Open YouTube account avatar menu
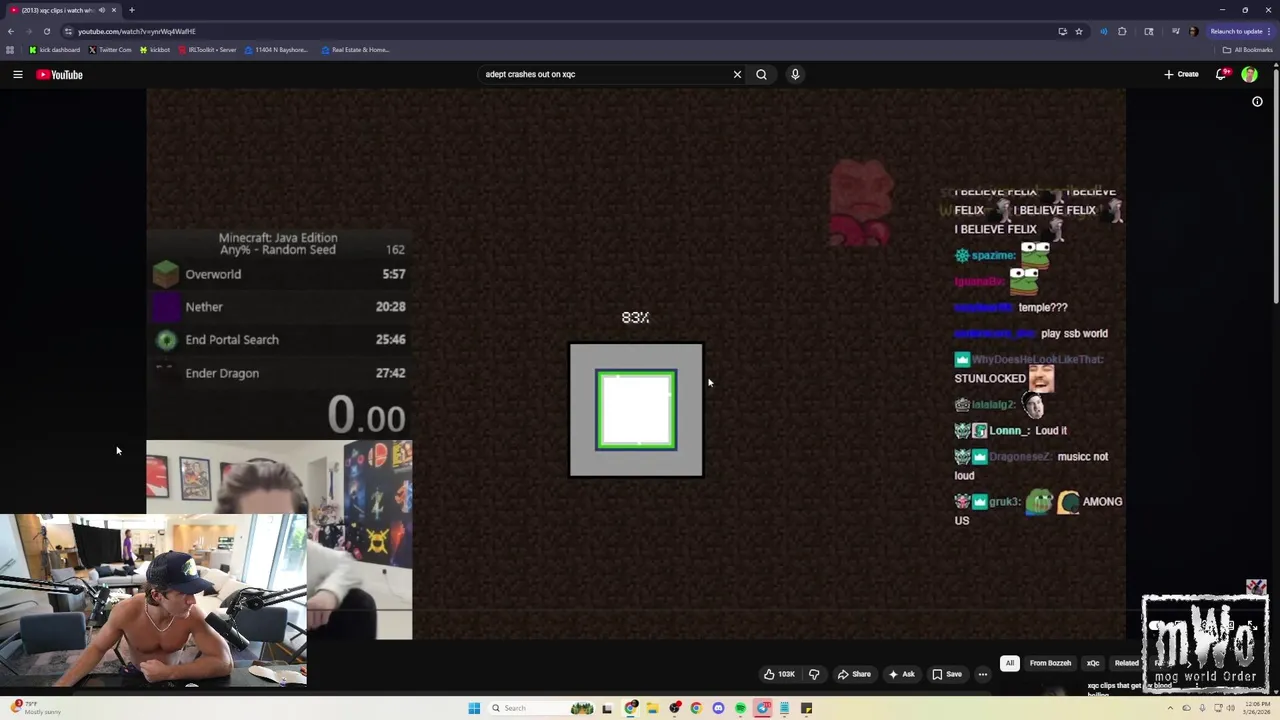The image size is (1280, 720). coord(1249,74)
